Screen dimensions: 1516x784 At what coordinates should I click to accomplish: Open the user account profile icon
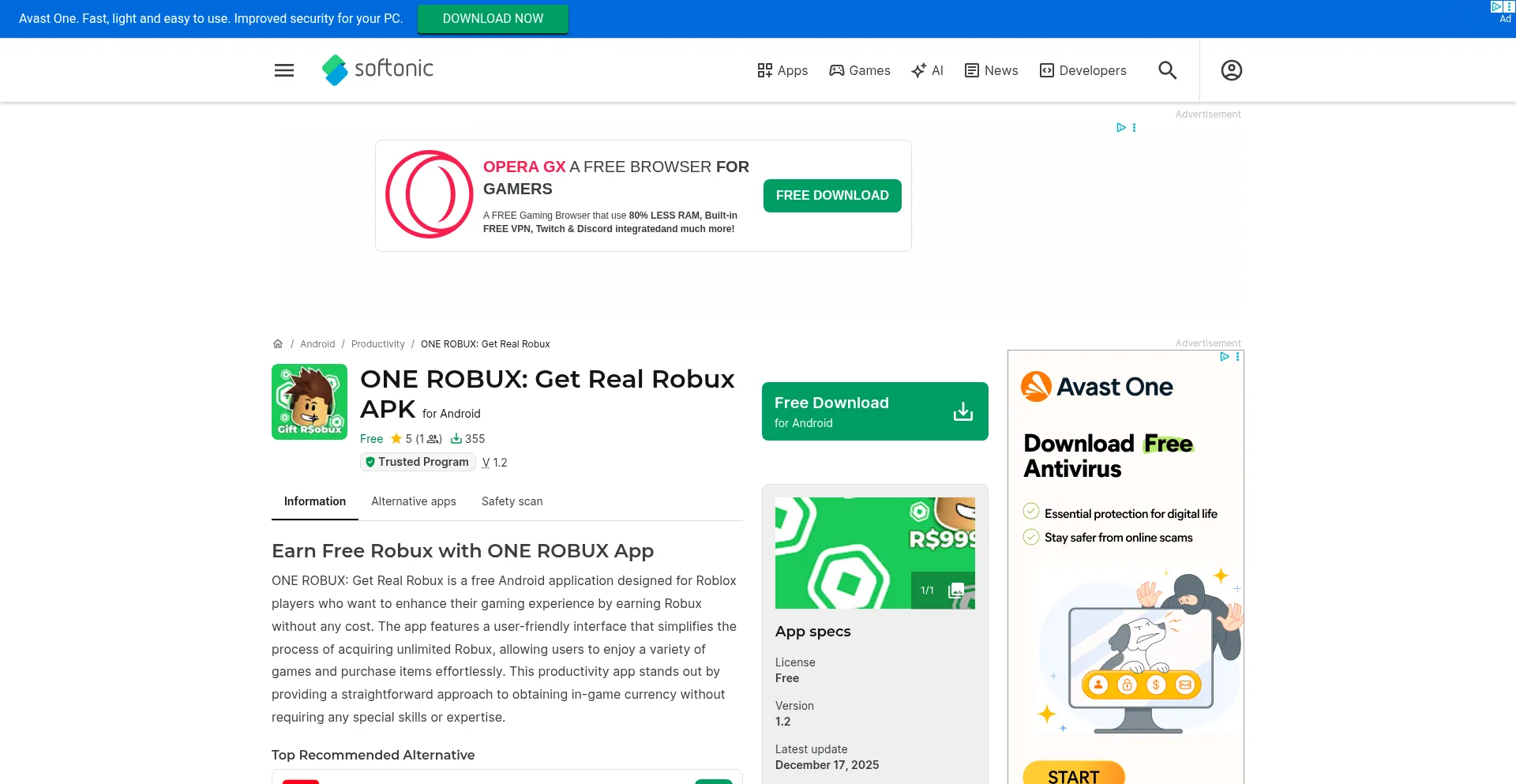tap(1232, 70)
